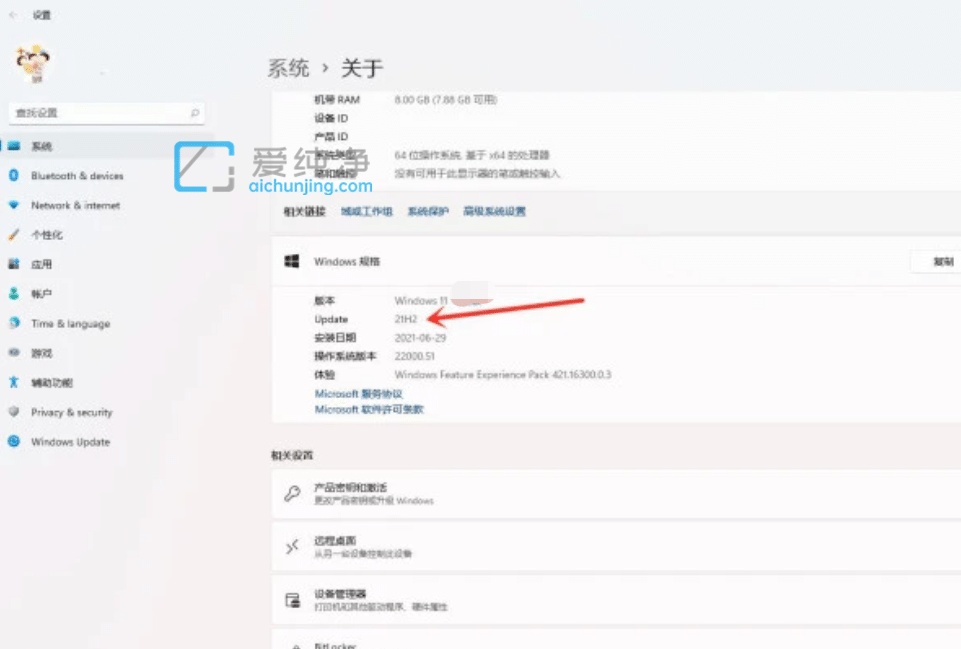This screenshot has height=649, width=961.
Task: Collapse the Windows 规格 section header
Action: pos(616,262)
